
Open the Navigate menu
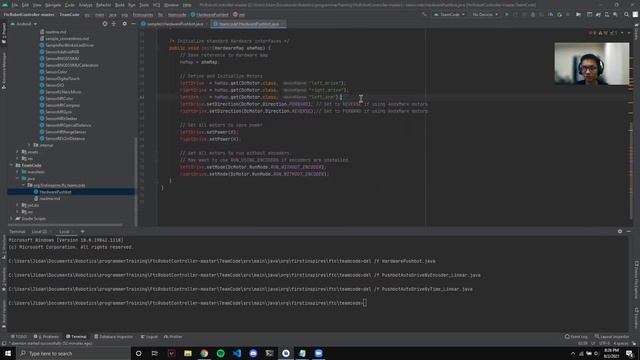click(x=53, y=5)
